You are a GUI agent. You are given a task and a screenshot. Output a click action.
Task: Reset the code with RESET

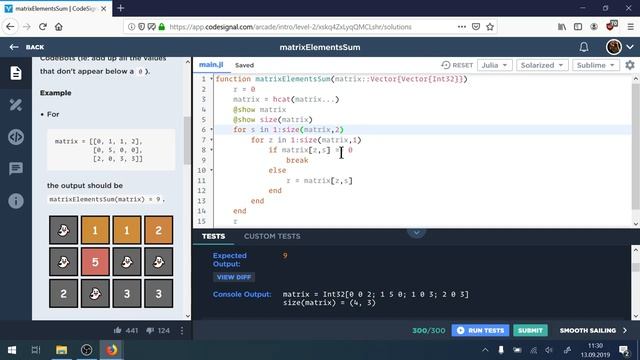coord(457,65)
